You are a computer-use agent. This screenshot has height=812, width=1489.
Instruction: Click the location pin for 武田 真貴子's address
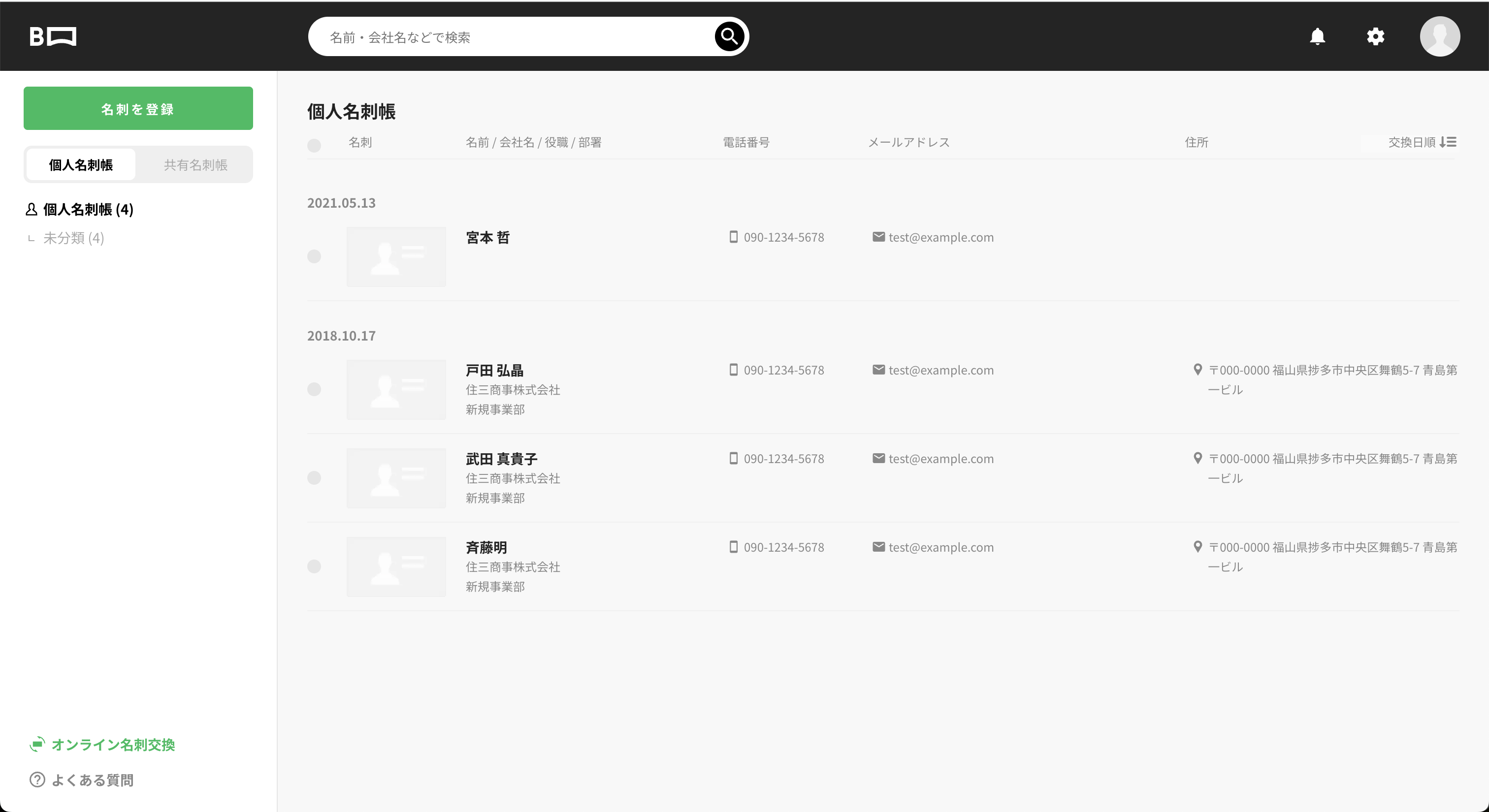tap(1198, 458)
